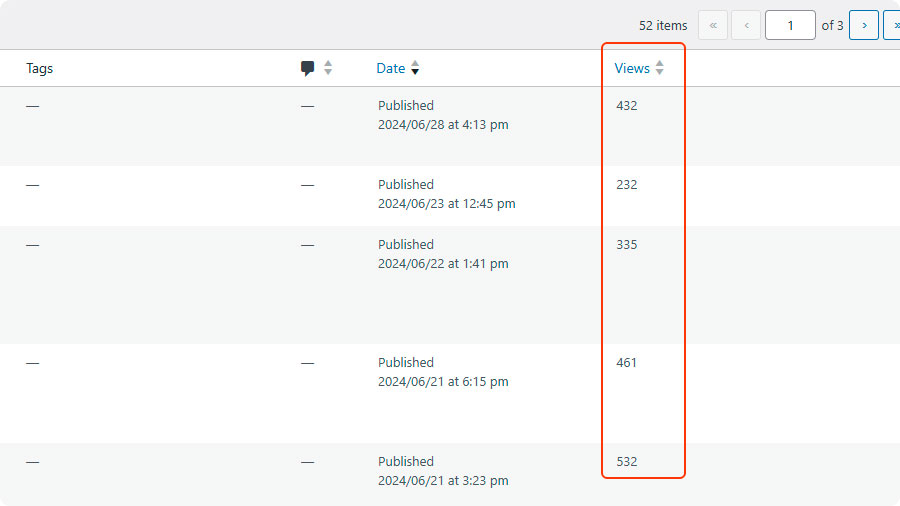
Task: Go to the next page of posts
Action: (863, 25)
